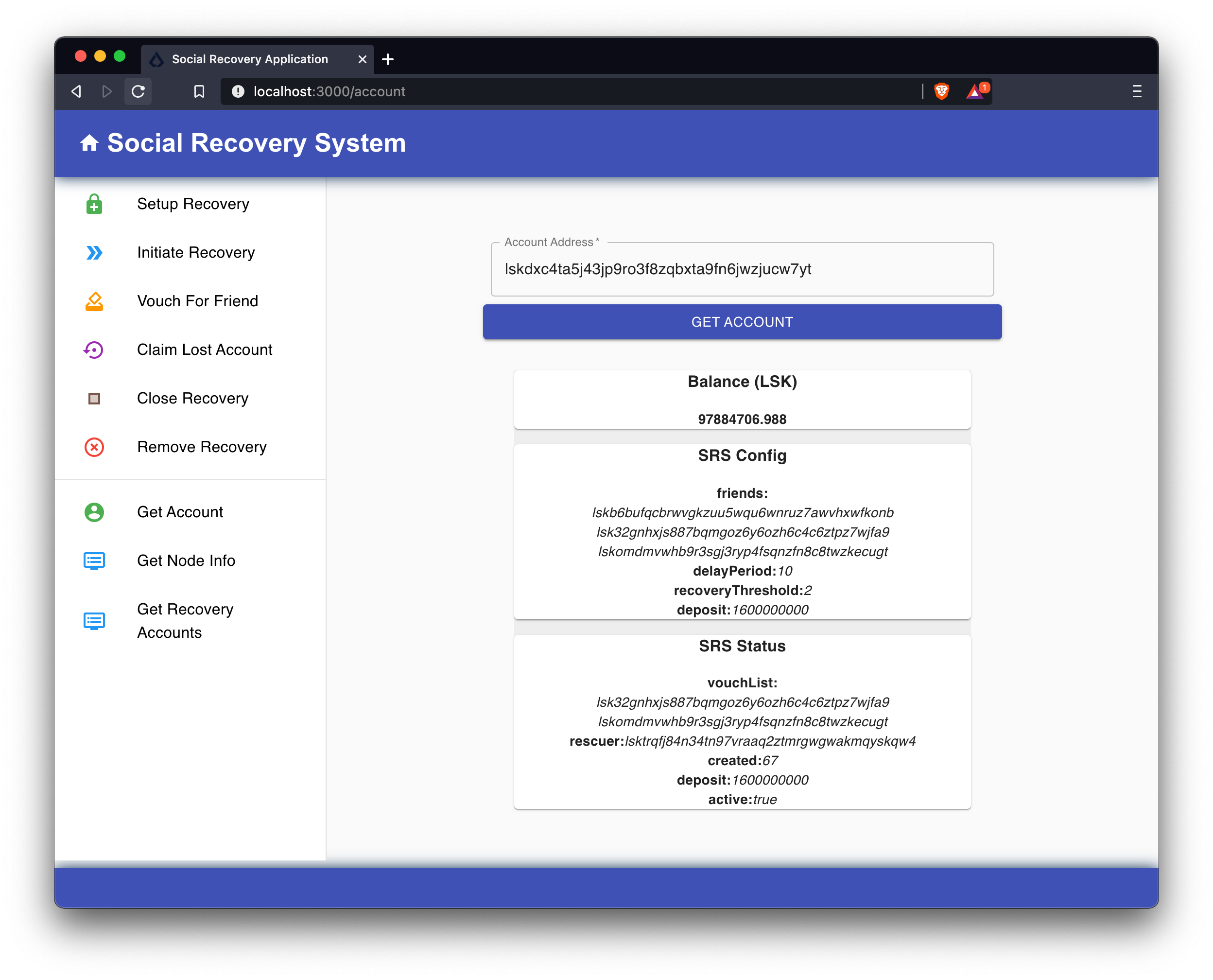Click the brown square Close Recovery icon
This screenshot has height=980, width=1213.
pos(94,399)
